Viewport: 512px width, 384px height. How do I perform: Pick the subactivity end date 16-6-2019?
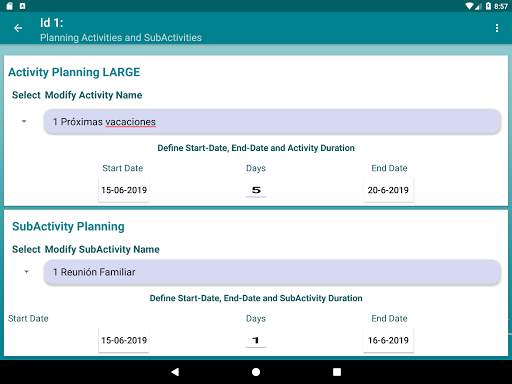pyautogui.click(x=388, y=340)
